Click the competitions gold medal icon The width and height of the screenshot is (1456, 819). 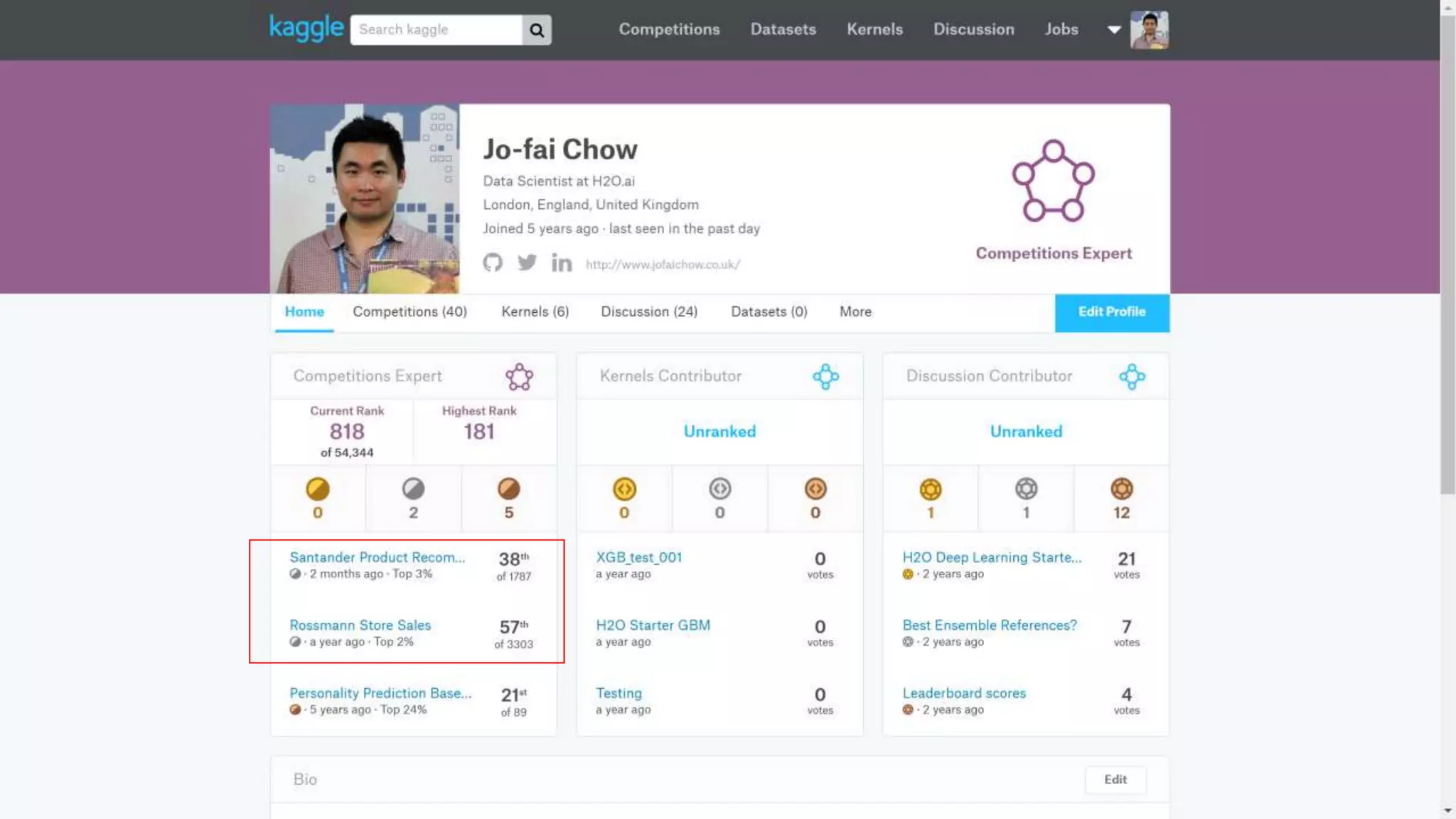click(x=318, y=489)
